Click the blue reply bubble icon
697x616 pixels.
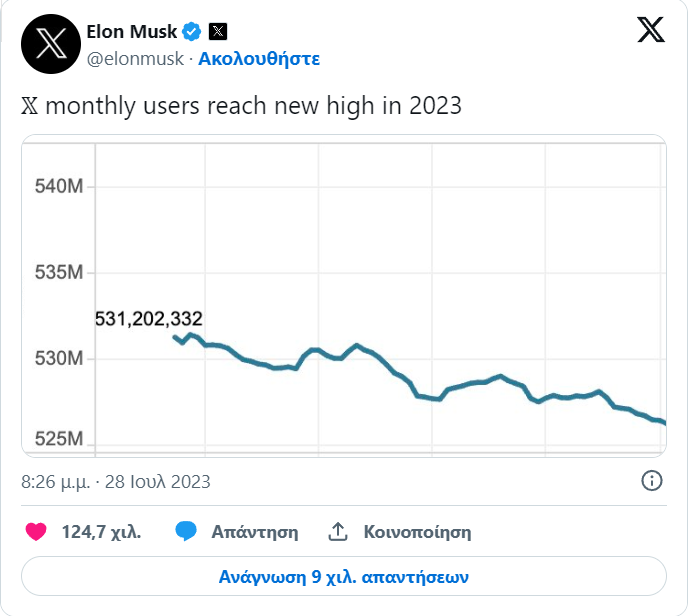tap(185, 531)
